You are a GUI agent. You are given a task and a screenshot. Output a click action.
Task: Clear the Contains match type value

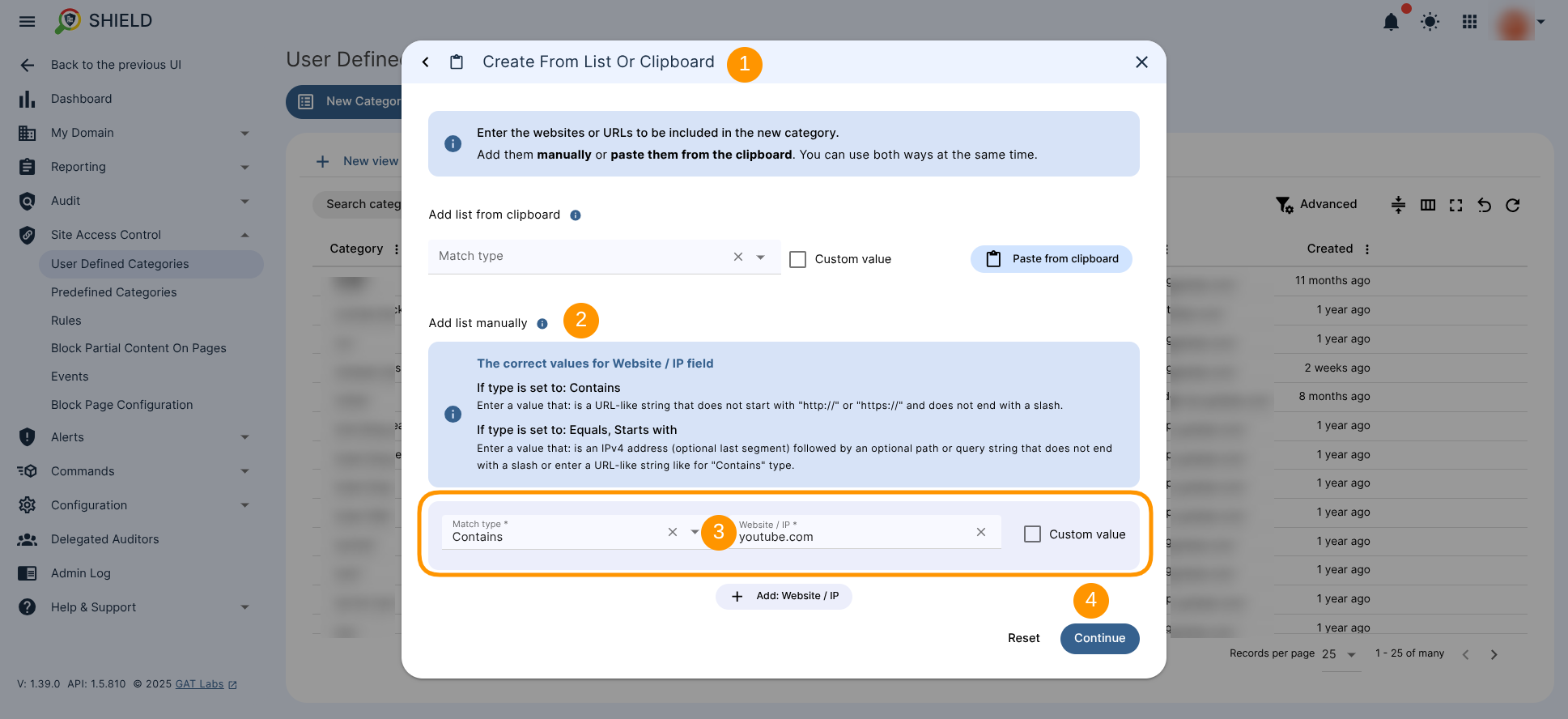[673, 532]
